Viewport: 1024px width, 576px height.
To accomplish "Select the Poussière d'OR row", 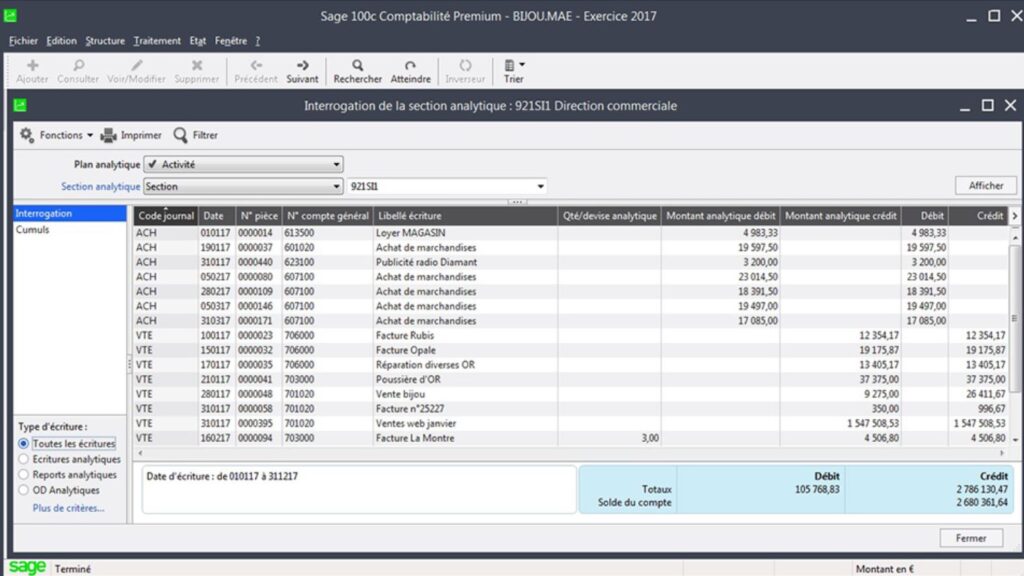I will pos(571,379).
